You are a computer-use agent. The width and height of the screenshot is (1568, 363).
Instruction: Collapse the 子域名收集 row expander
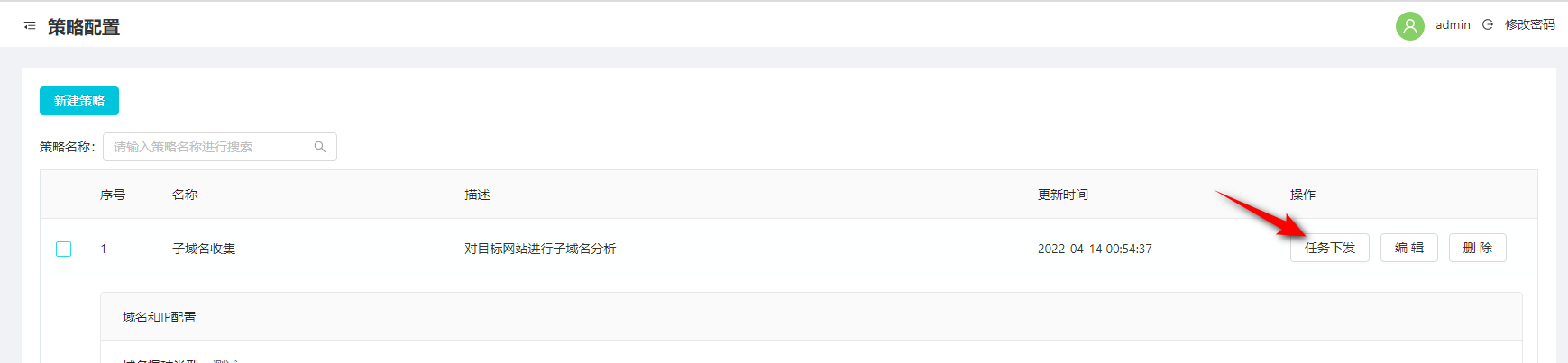[x=64, y=249]
